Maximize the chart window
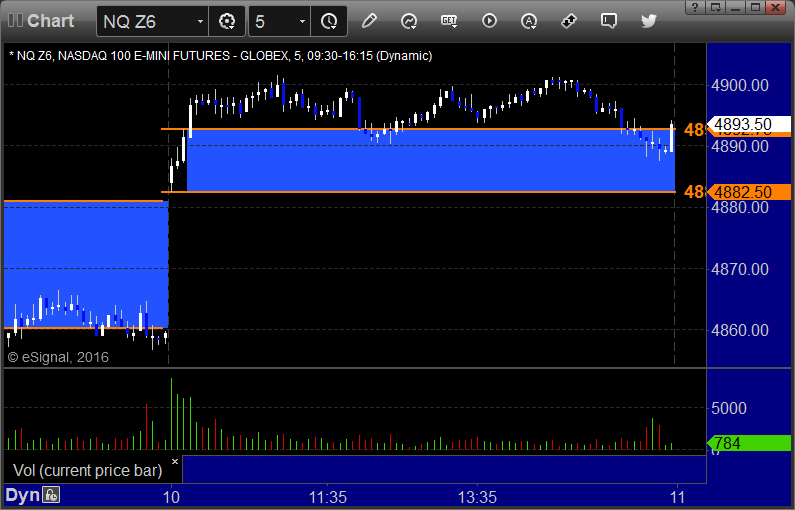This screenshot has width=795, height=510. tap(755, 7)
